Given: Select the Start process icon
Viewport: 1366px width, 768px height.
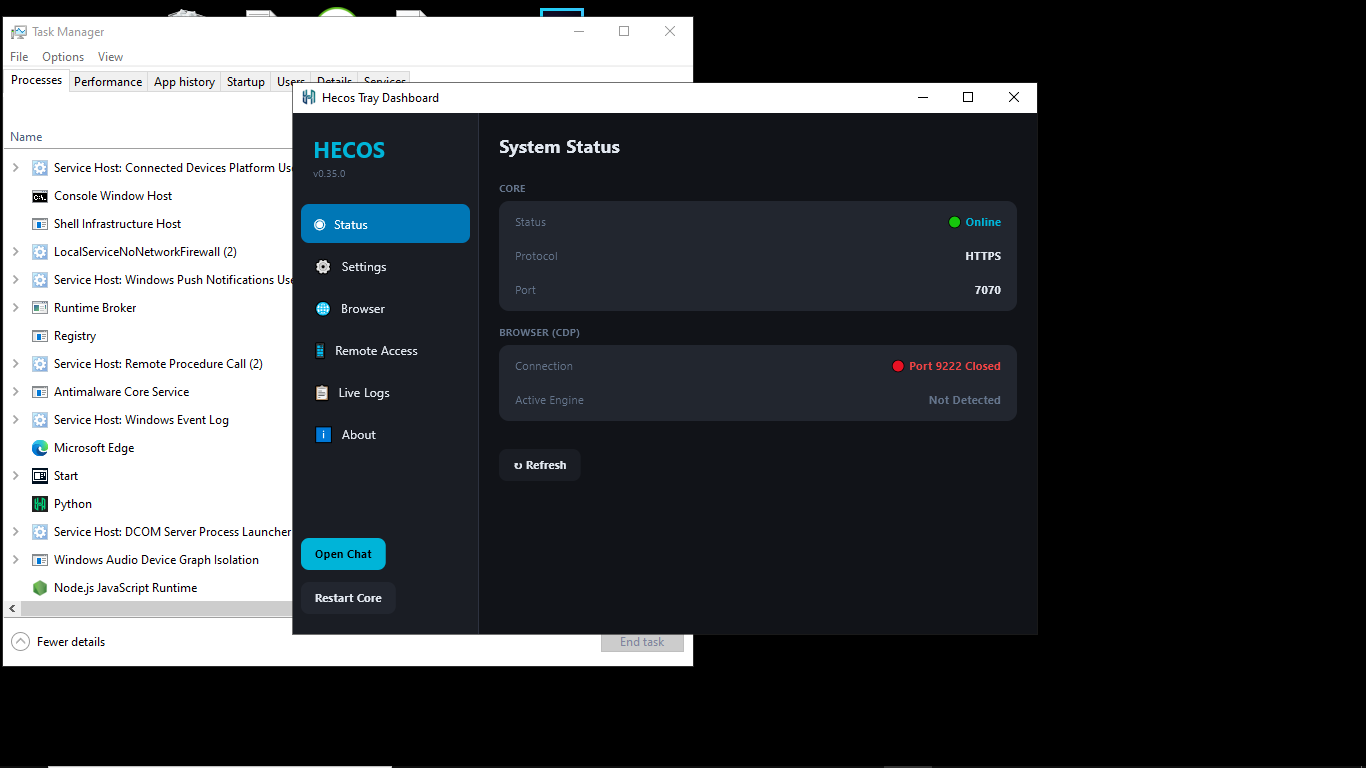Looking at the screenshot, I should (x=40, y=476).
